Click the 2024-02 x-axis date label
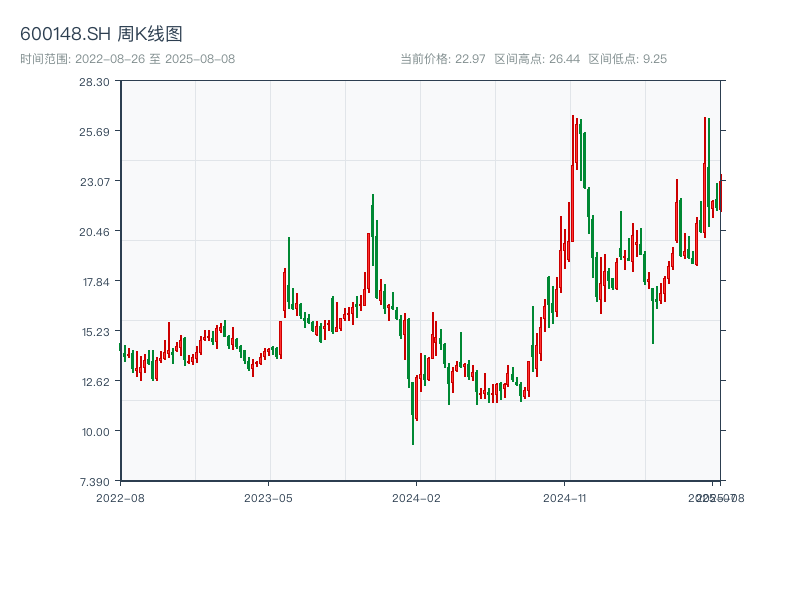Image resolution: width=800 pixels, height=600 pixels. [x=416, y=497]
